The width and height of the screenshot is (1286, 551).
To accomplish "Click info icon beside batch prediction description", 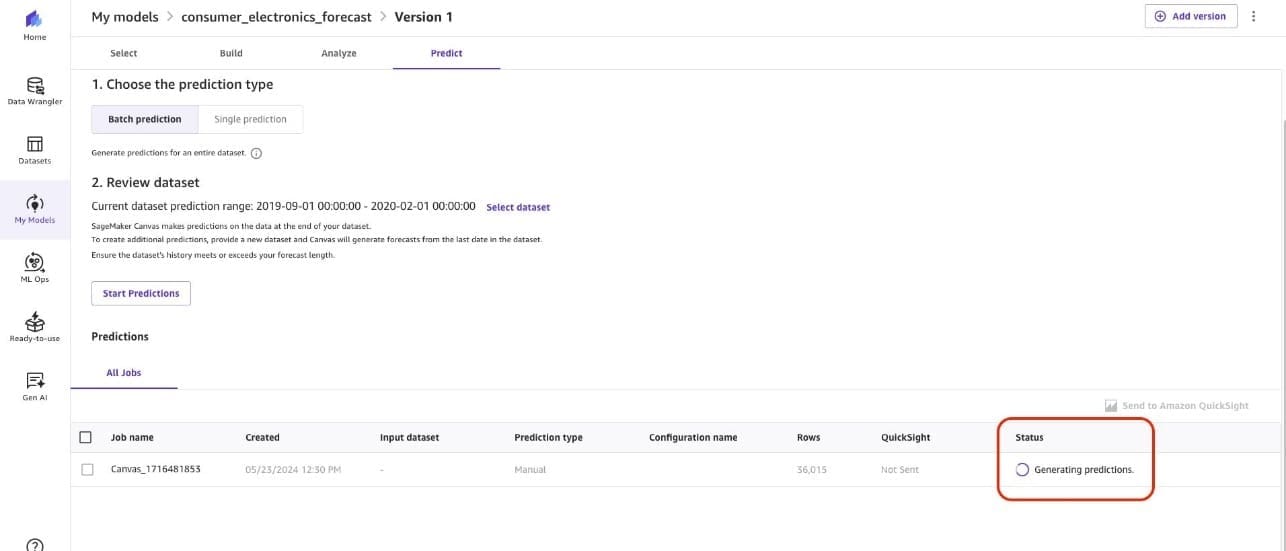I will [256, 153].
